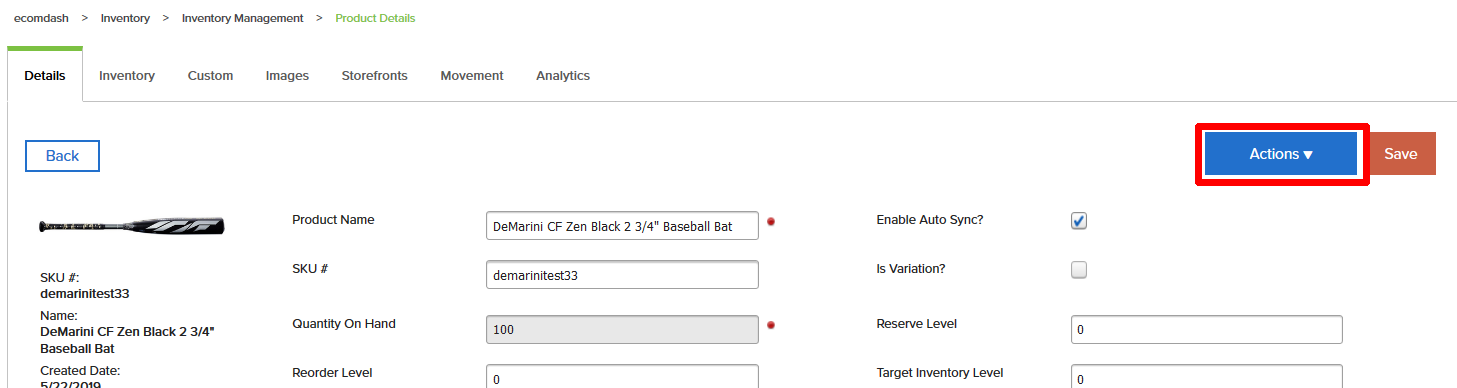The image size is (1457, 388).
Task: Toggle the Enable Auto Sync checkbox
Action: coord(1079,221)
